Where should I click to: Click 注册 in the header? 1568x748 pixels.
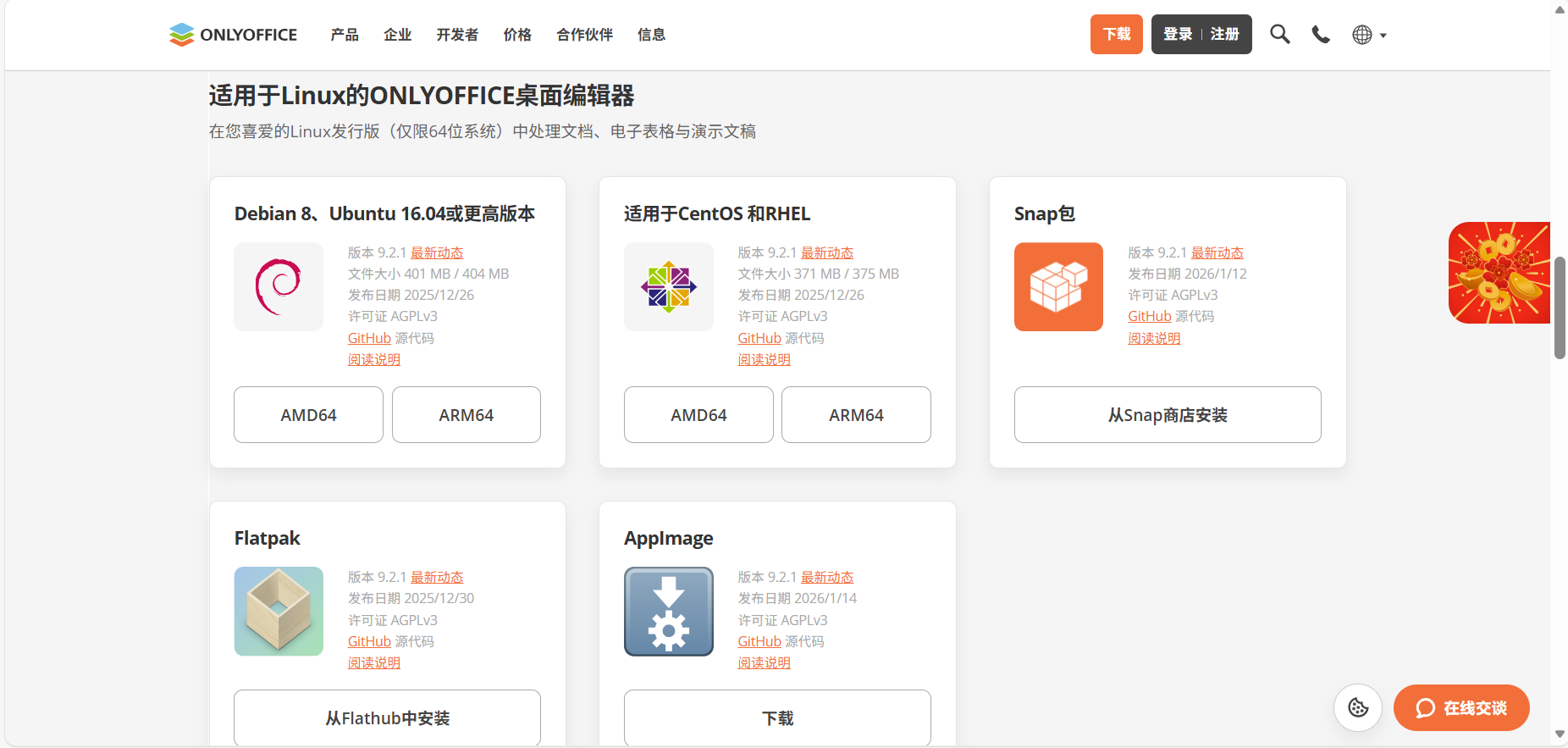point(1224,35)
